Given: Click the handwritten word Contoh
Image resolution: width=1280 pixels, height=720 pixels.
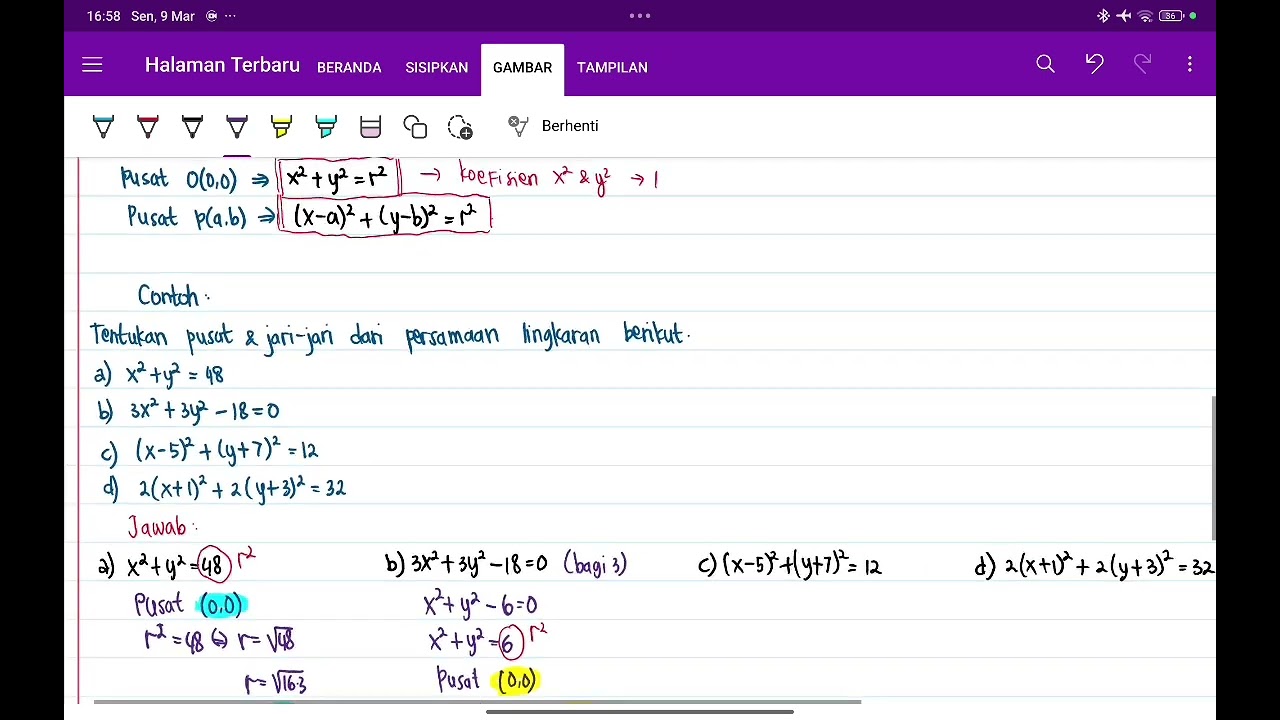Looking at the screenshot, I should pos(171,297).
